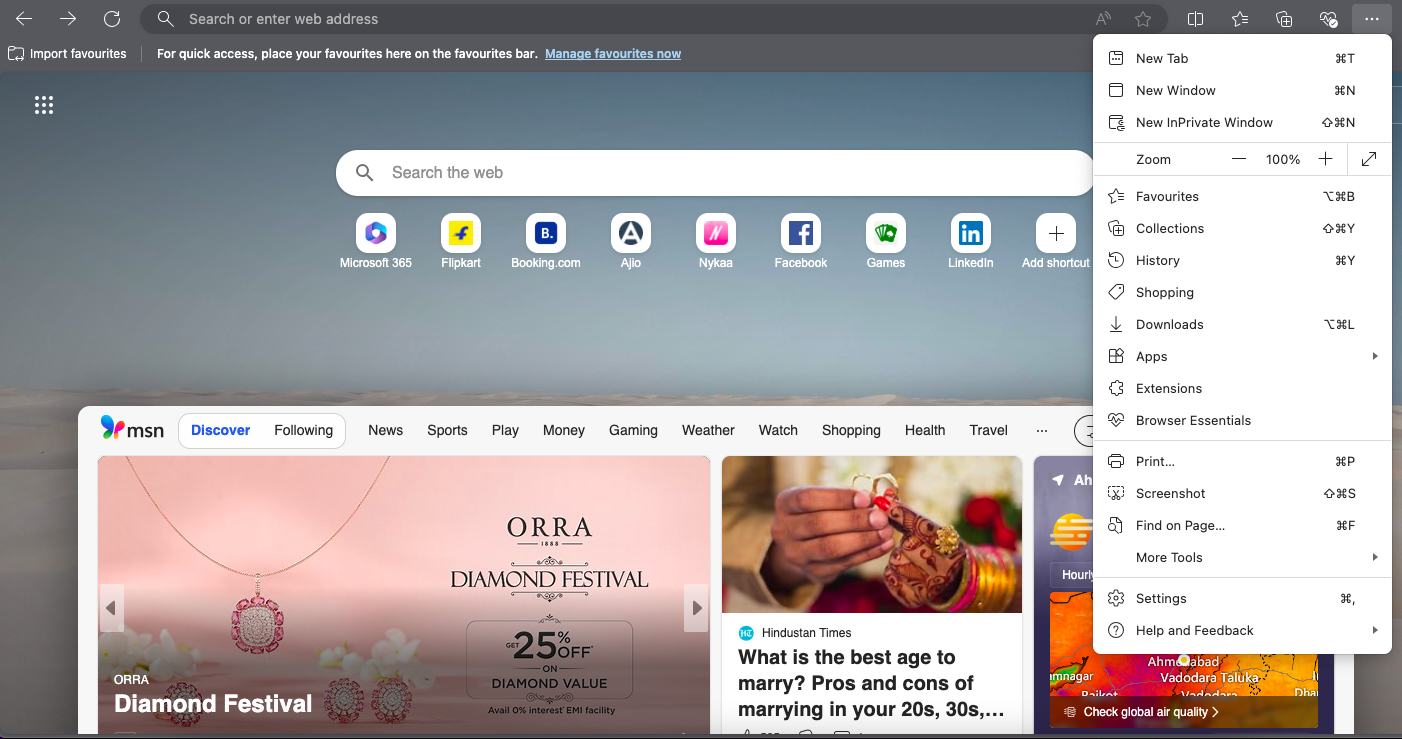Open the Microsoft 365 shortcut
Viewport: 1402px width, 739px height.
tap(376, 242)
